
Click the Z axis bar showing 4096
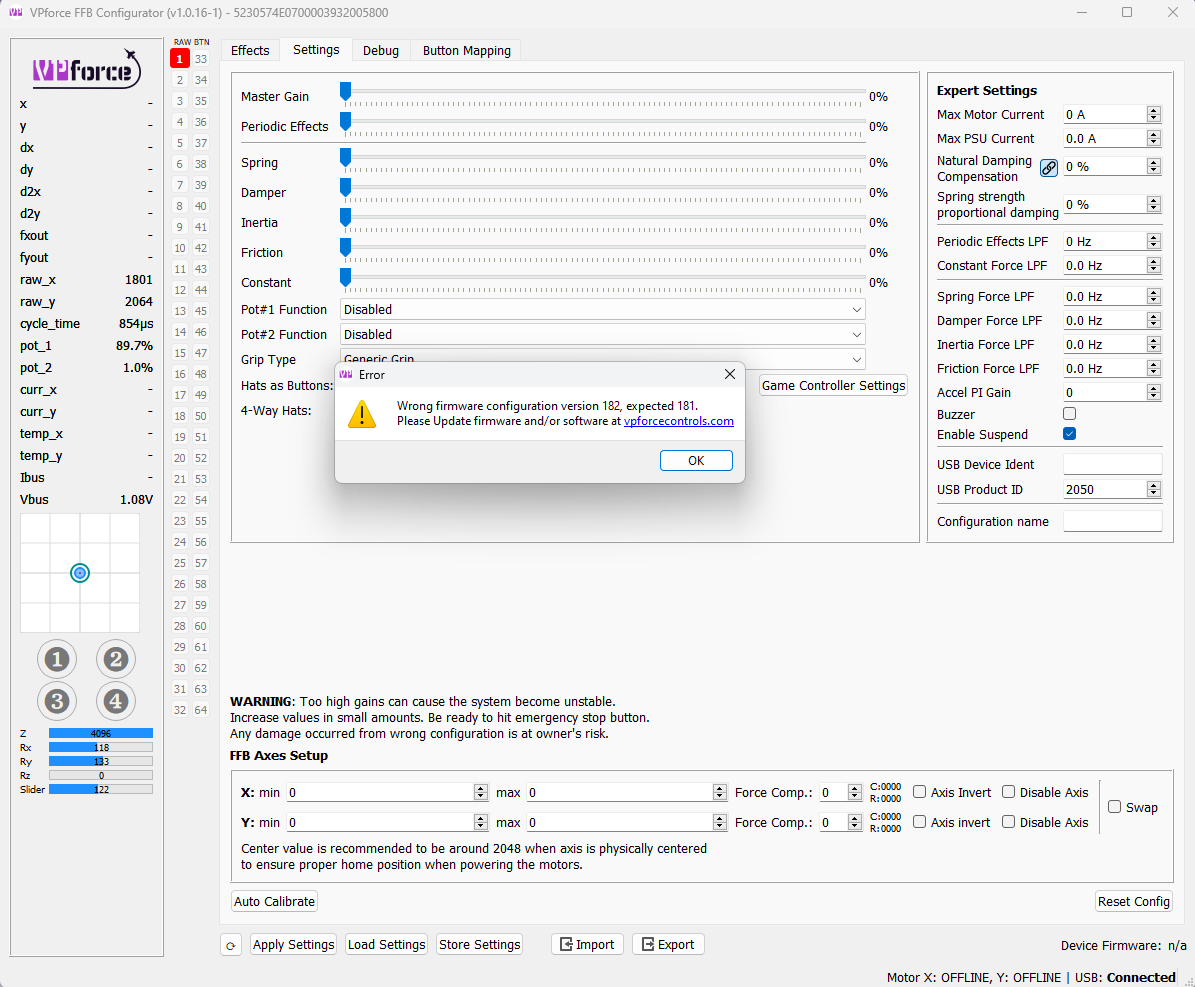pyautogui.click(x=101, y=733)
